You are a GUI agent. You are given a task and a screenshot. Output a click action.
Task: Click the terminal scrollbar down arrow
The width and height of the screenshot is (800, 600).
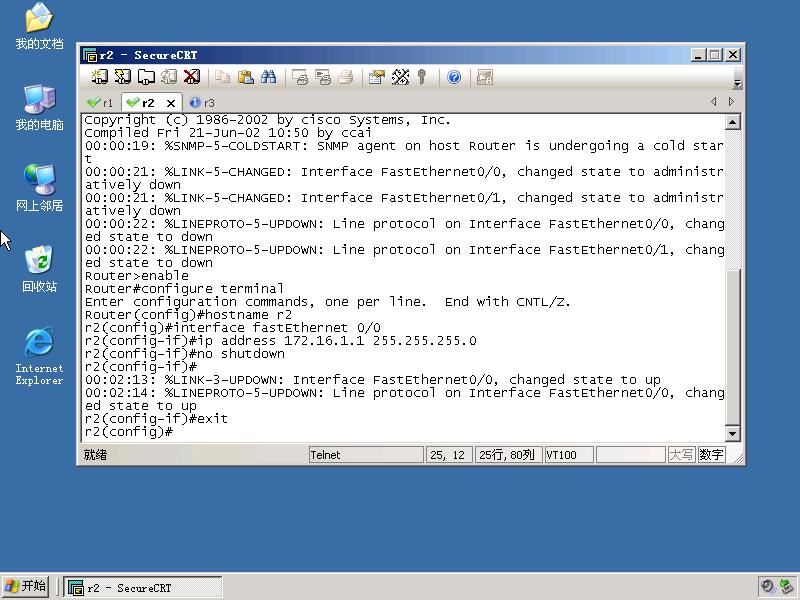[733, 434]
